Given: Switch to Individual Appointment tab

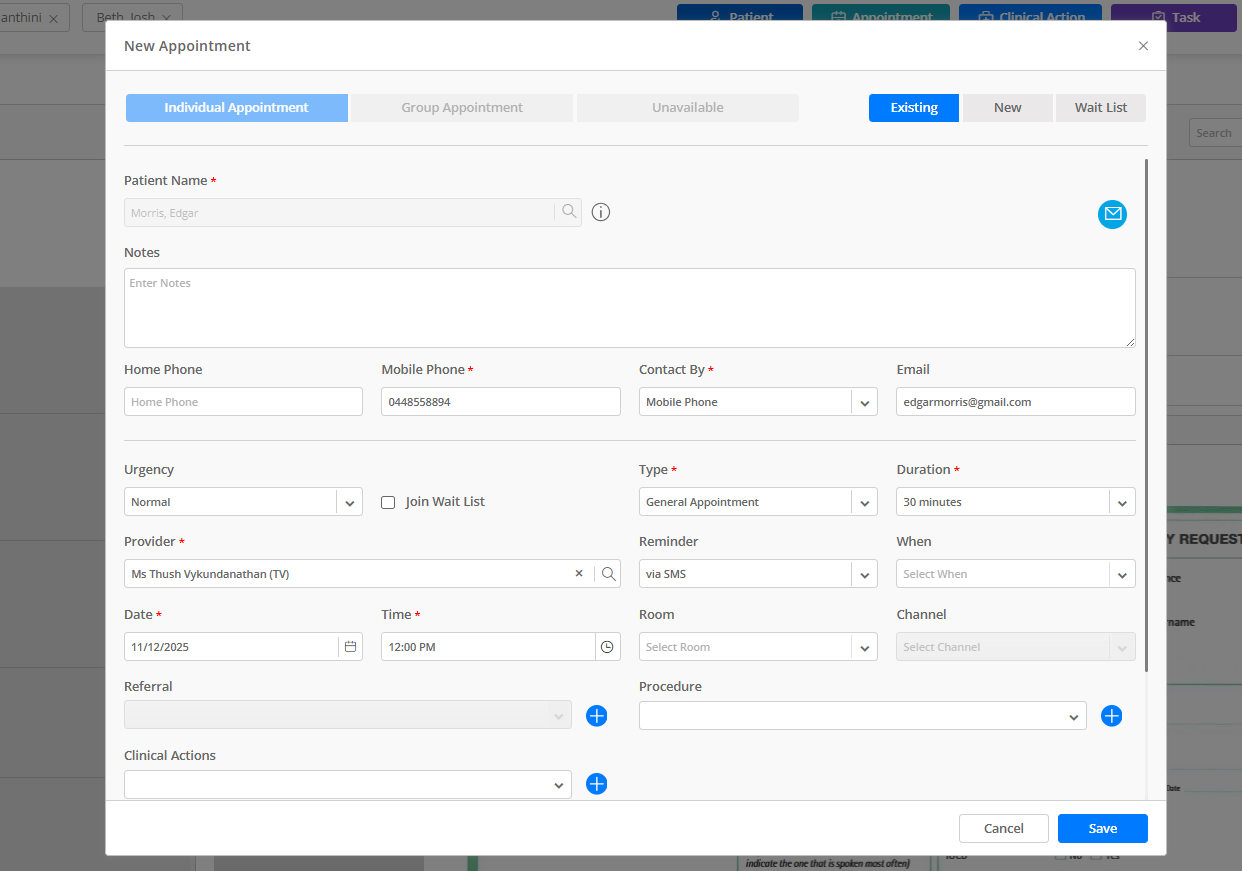Looking at the screenshot, I should (237, 108).
